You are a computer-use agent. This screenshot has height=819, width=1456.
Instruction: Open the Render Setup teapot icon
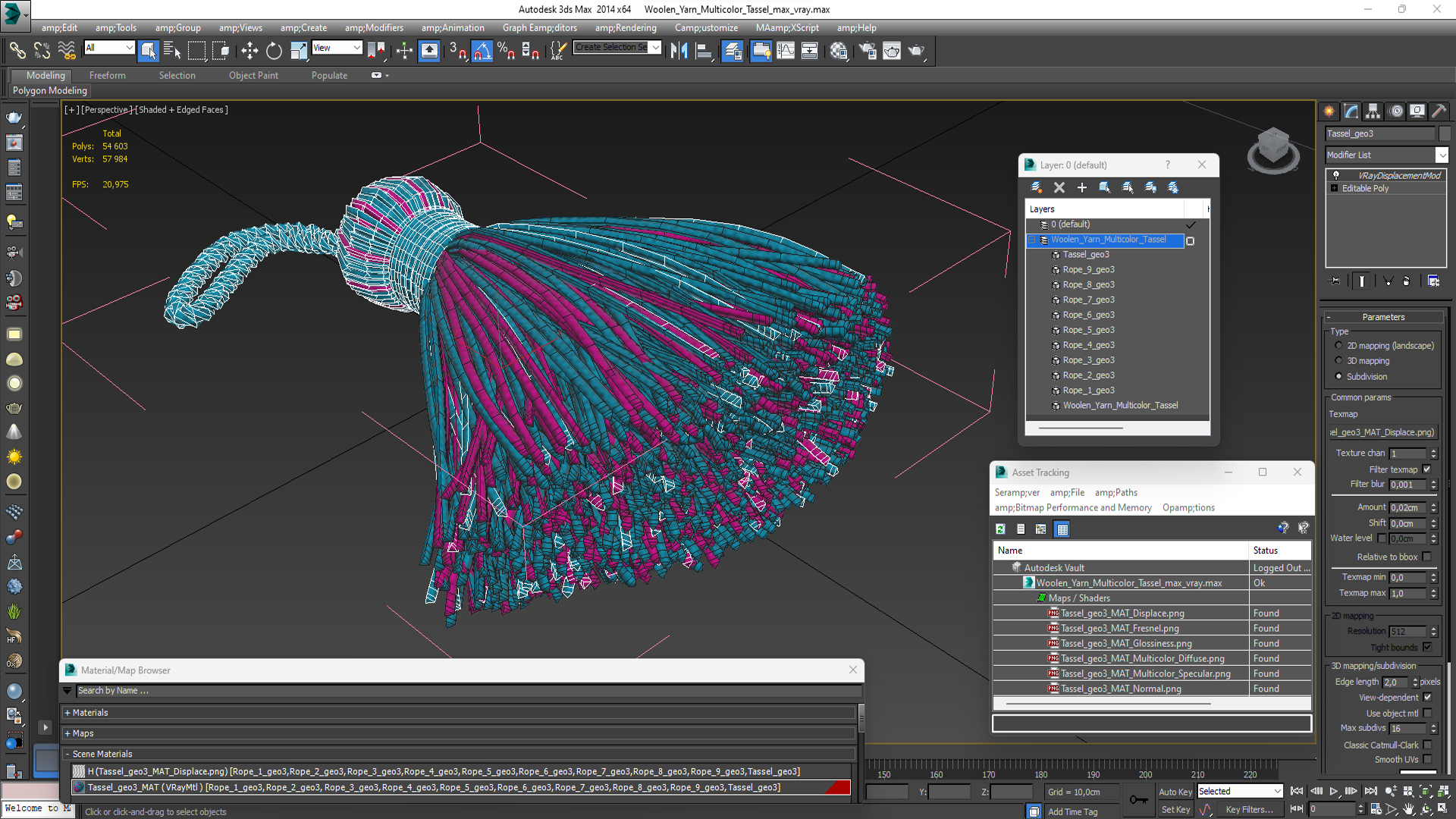tap(868, 51)
